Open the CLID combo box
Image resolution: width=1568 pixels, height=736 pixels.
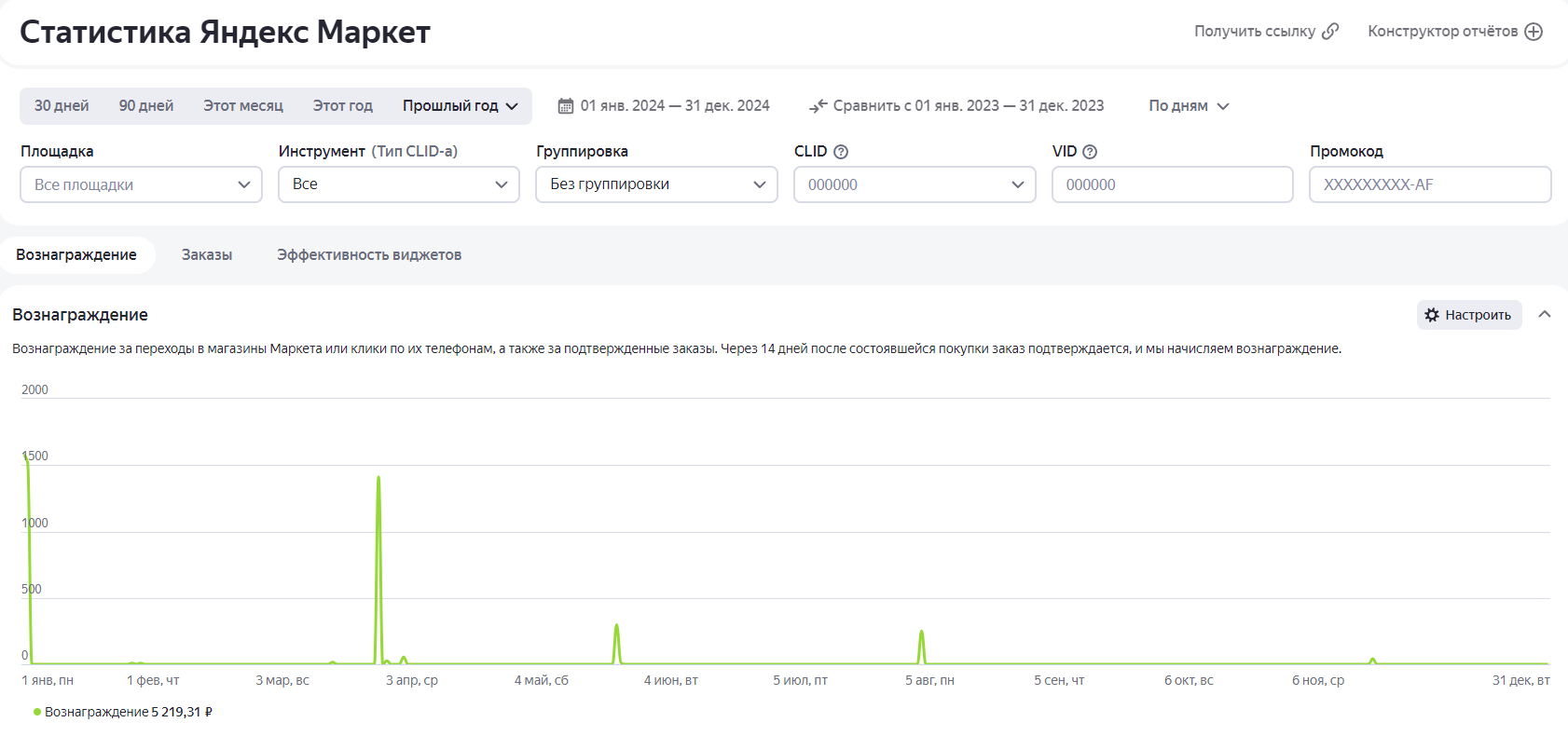[x=915, y=184]
